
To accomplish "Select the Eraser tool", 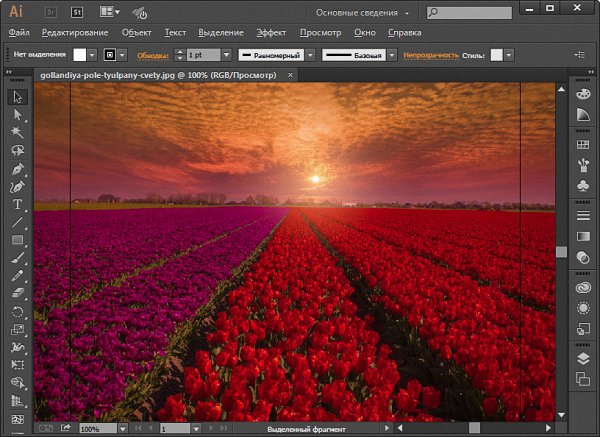I will click(x=17, y=293).
